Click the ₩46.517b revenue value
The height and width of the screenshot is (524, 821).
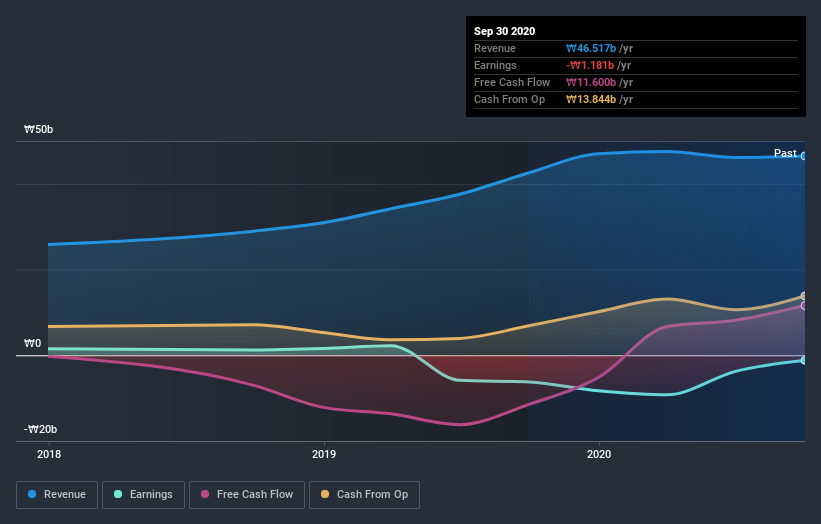tap(591, 49)
